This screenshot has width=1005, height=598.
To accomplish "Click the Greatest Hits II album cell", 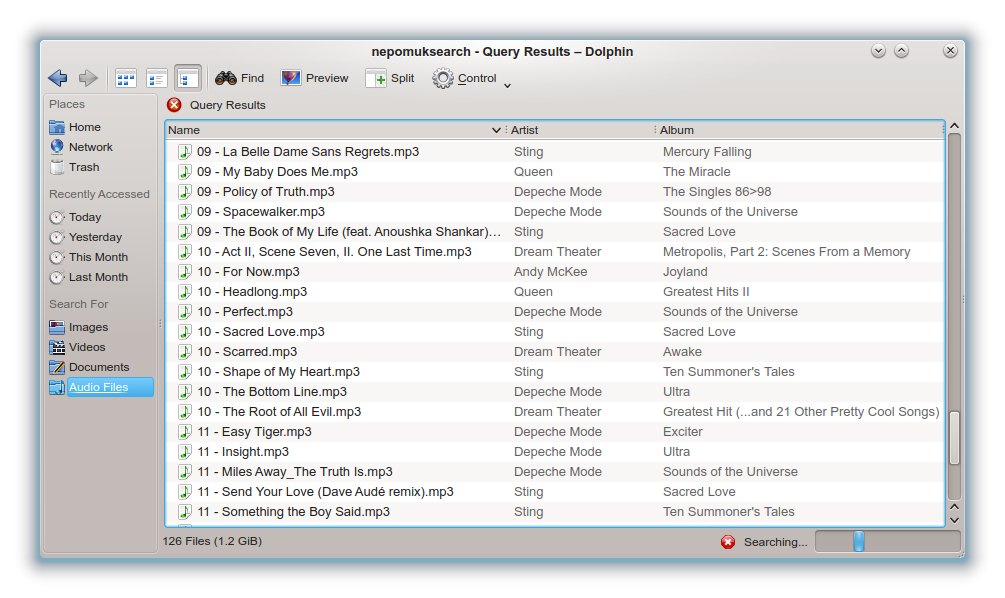I will pos(706,292).
